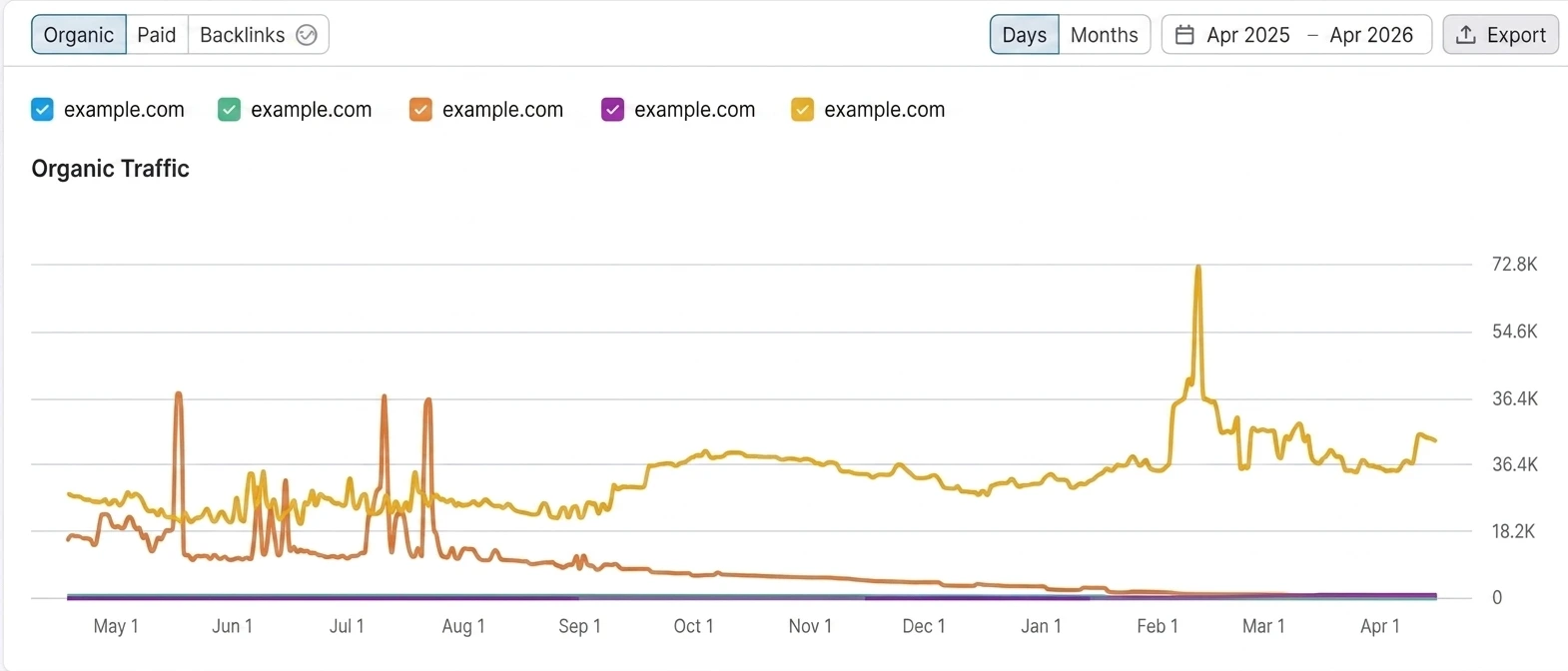Click the verified badge icon next to Backlinks
The height and width of the screenshot is (671, 1568).
coord(306,34)
